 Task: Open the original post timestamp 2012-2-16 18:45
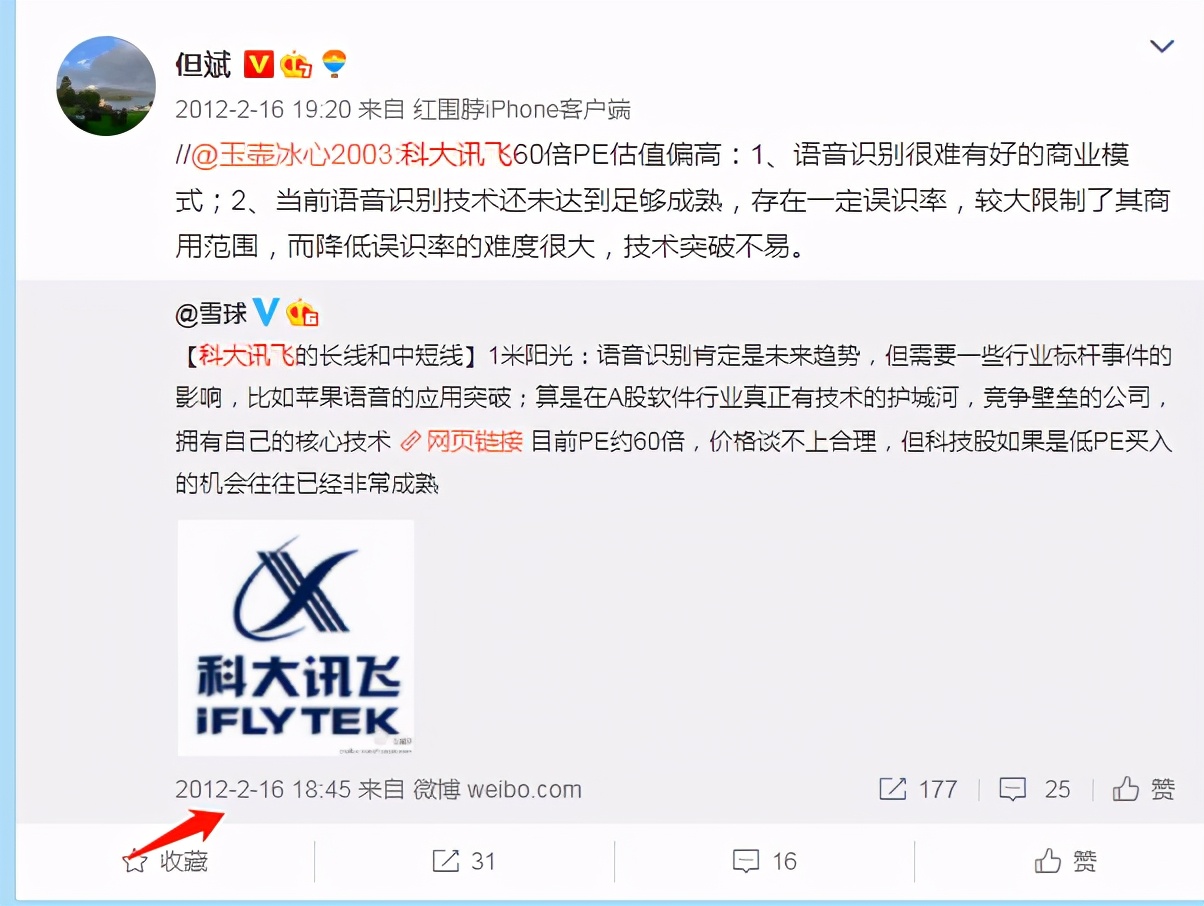263,789
